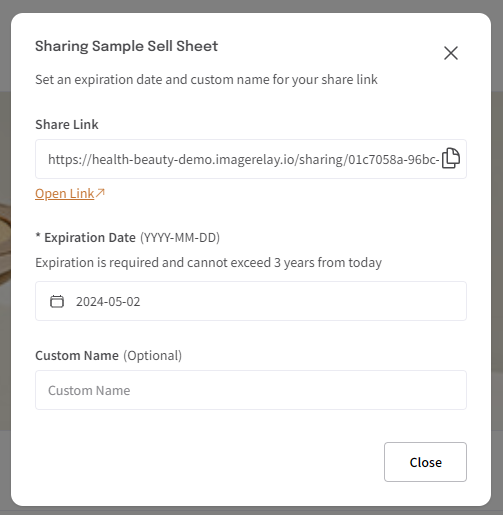Click the 3 years expiration helper text
Image resolution: width=503 pixels, height=515 pixels.
coord(208,263)
